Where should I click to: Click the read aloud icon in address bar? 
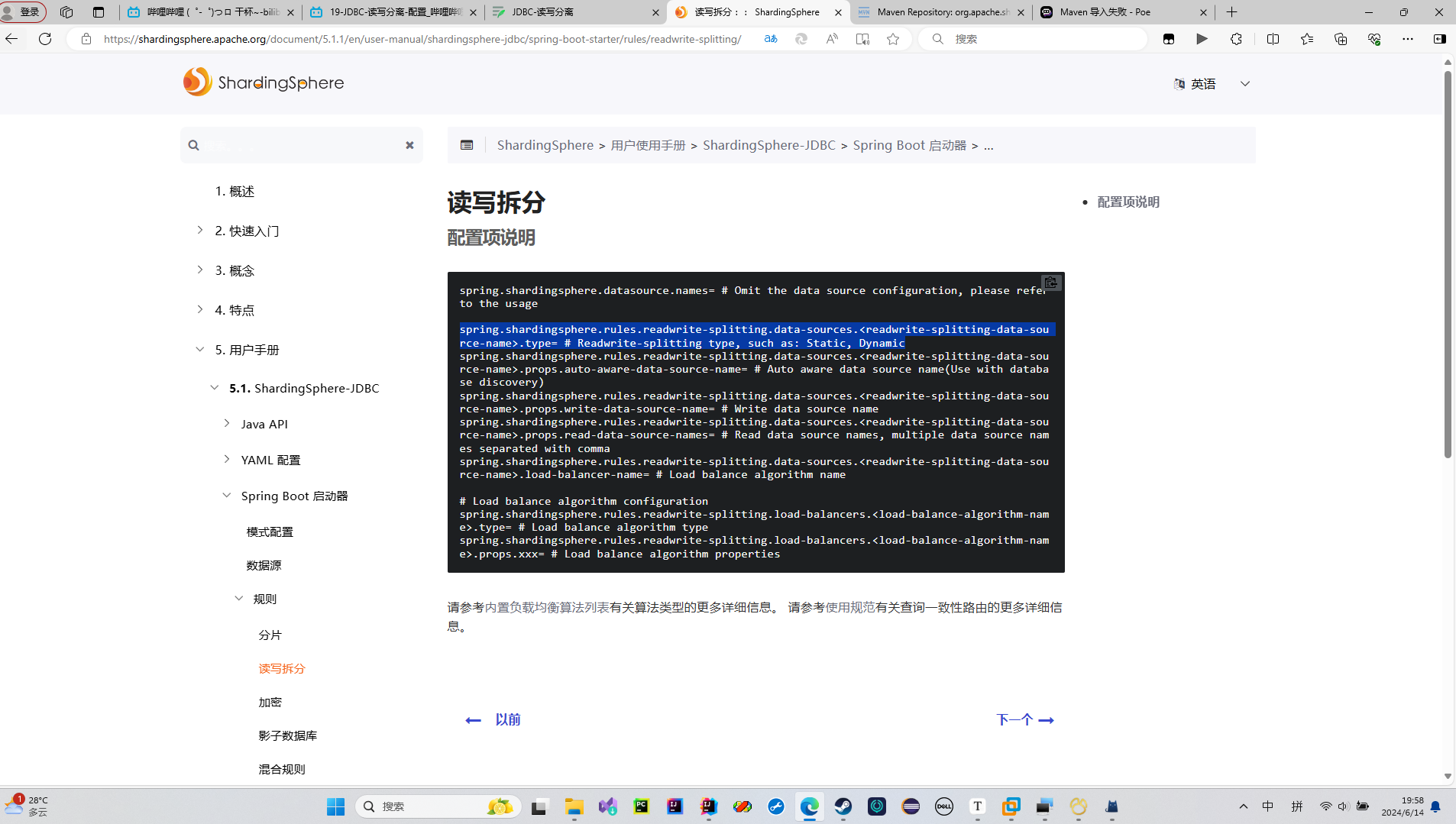[832, 39]
